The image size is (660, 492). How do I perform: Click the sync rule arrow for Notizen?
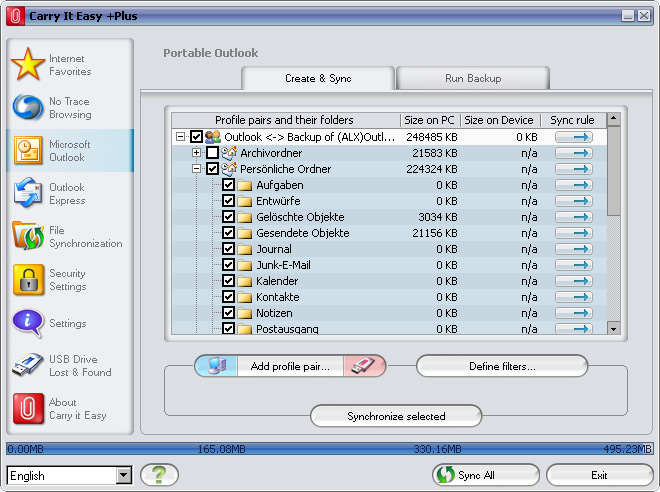[574, 313]
